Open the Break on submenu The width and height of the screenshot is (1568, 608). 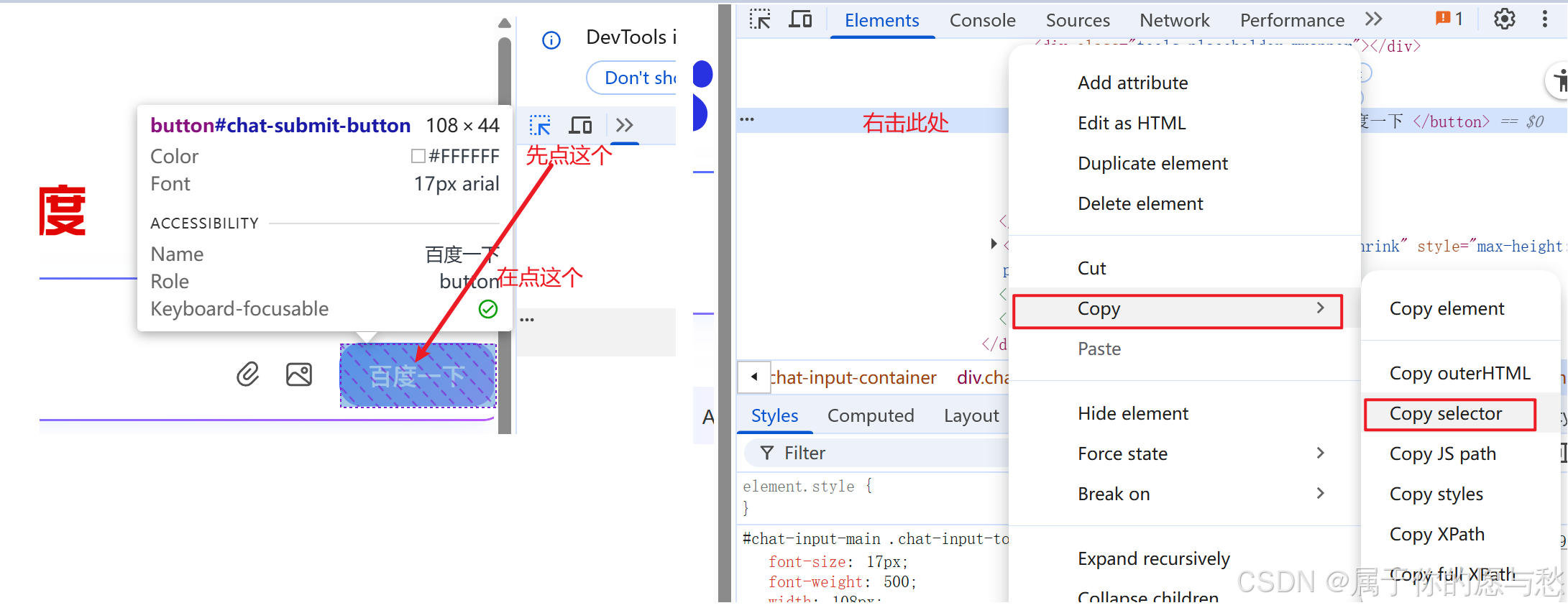[x=1184, y=494]
